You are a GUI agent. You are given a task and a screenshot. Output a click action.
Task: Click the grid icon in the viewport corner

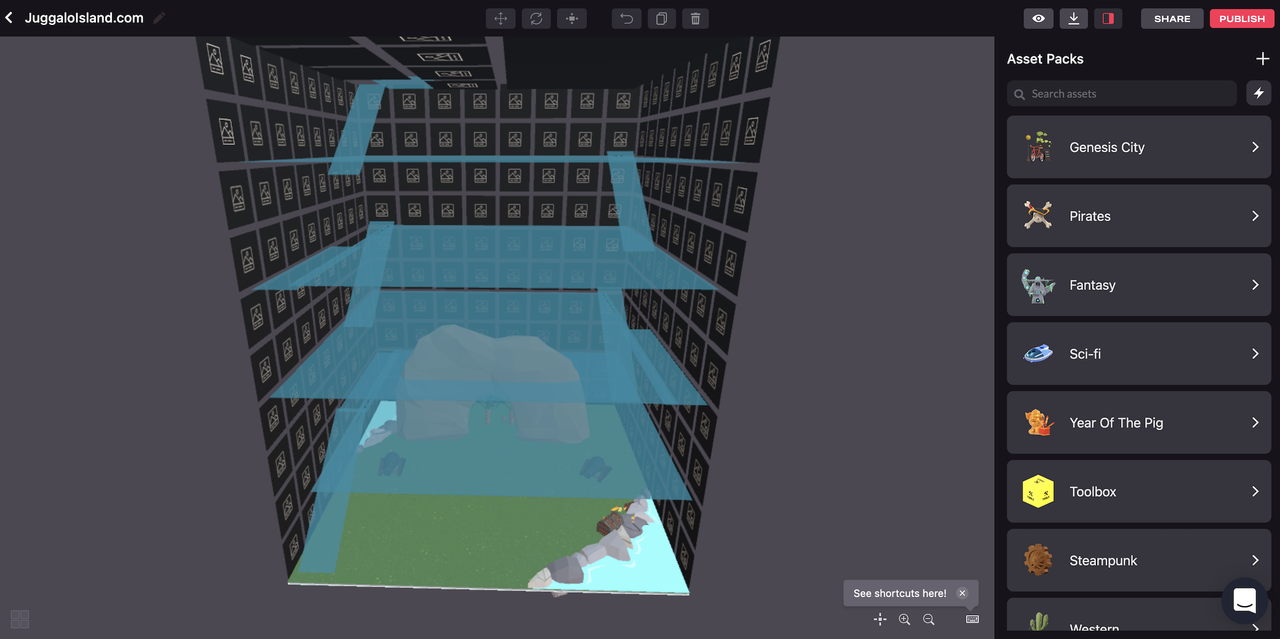pyautogui.click(x=20, y=619)
